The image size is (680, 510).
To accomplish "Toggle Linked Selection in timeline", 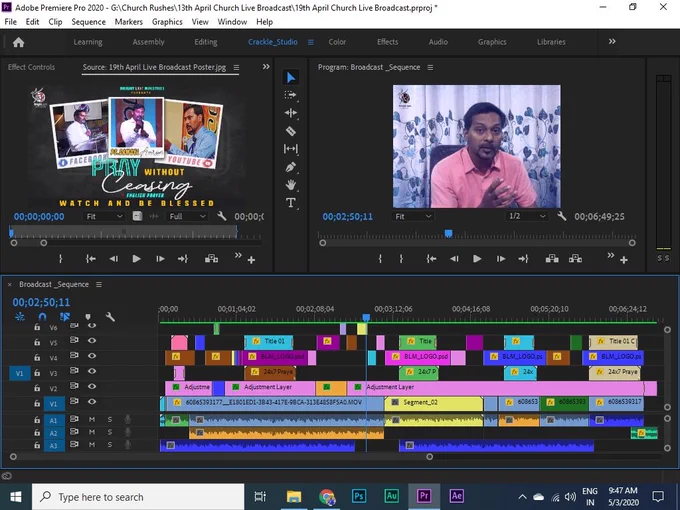I will [x=65, y=317].
